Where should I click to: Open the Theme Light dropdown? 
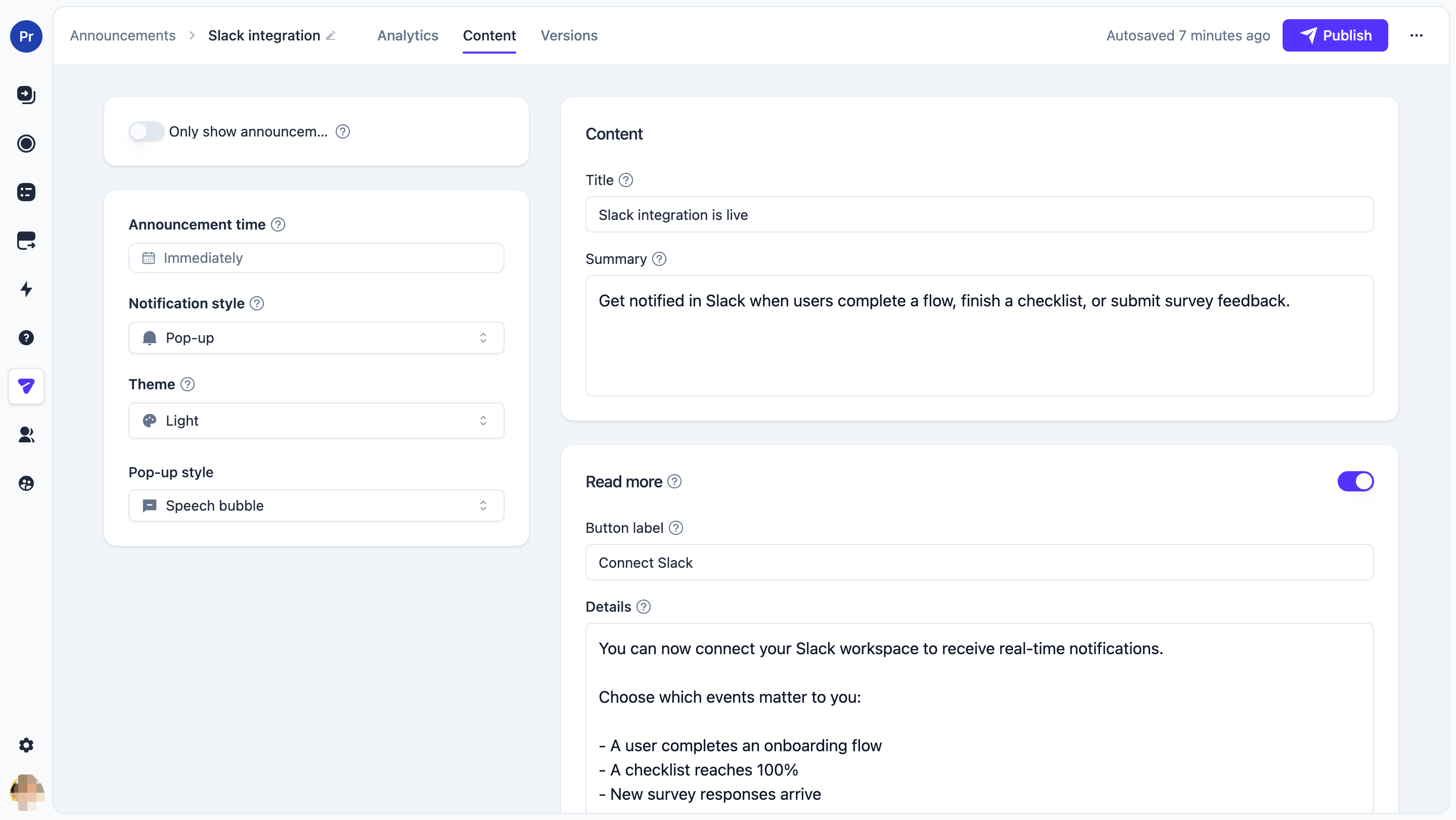click(x=316, y=421)
